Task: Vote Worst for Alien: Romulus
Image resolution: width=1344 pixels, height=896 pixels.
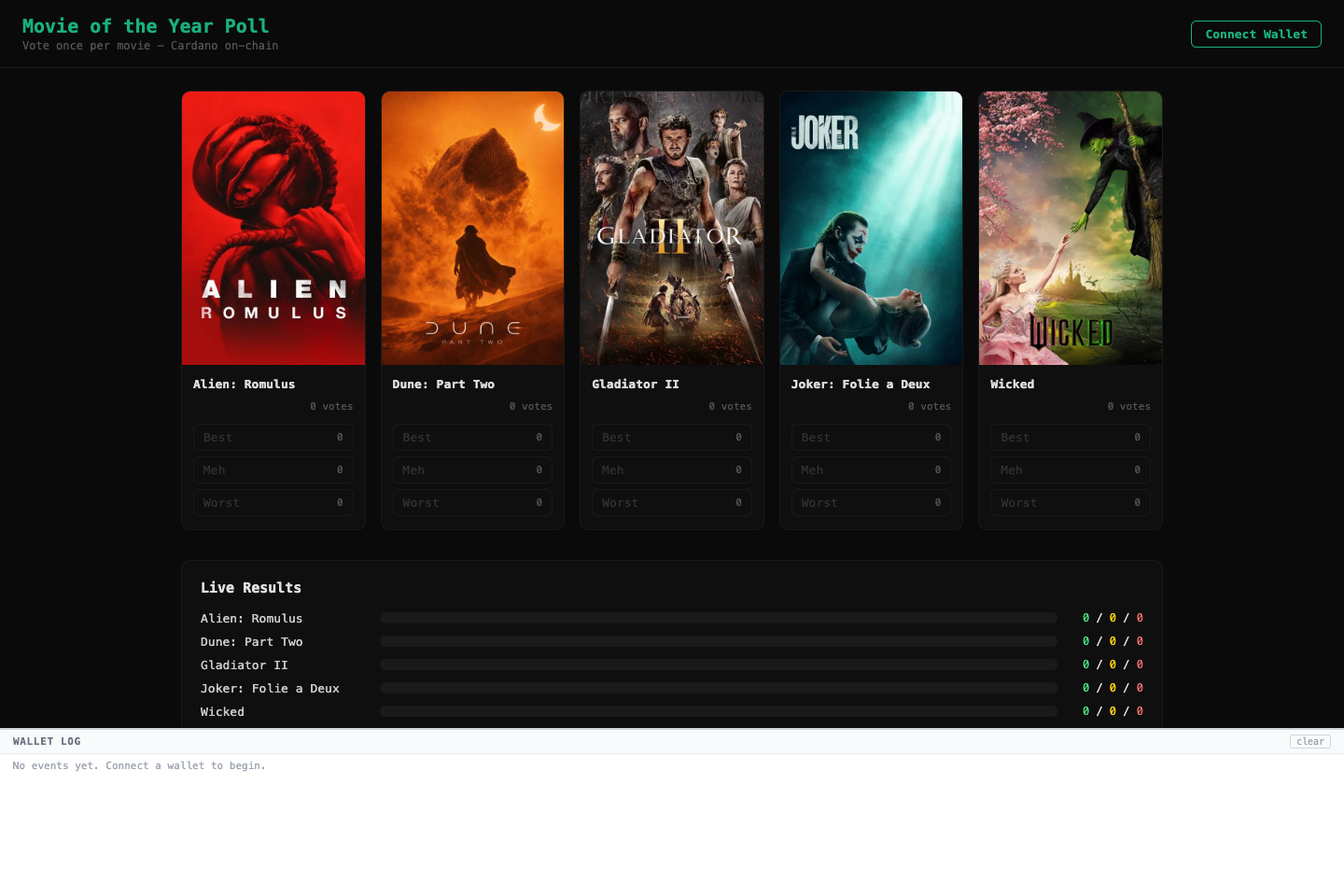Action: [x=273, y=503]
